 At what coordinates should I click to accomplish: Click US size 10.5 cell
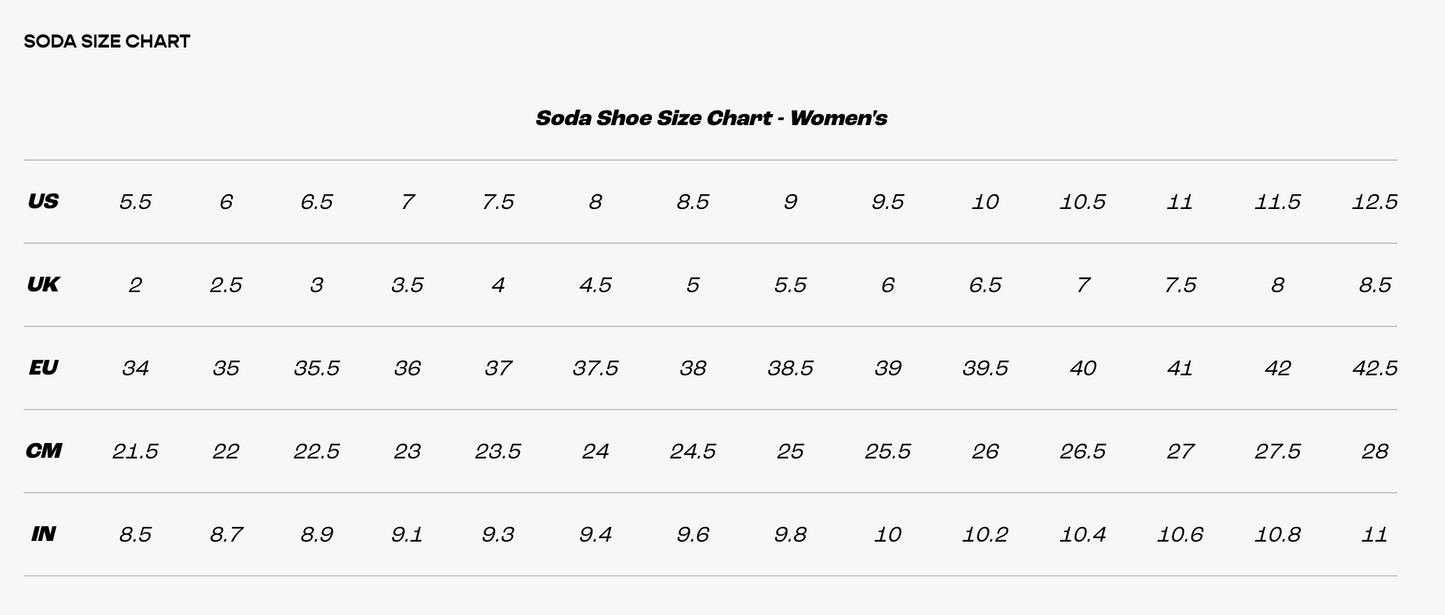point(1082,202)
